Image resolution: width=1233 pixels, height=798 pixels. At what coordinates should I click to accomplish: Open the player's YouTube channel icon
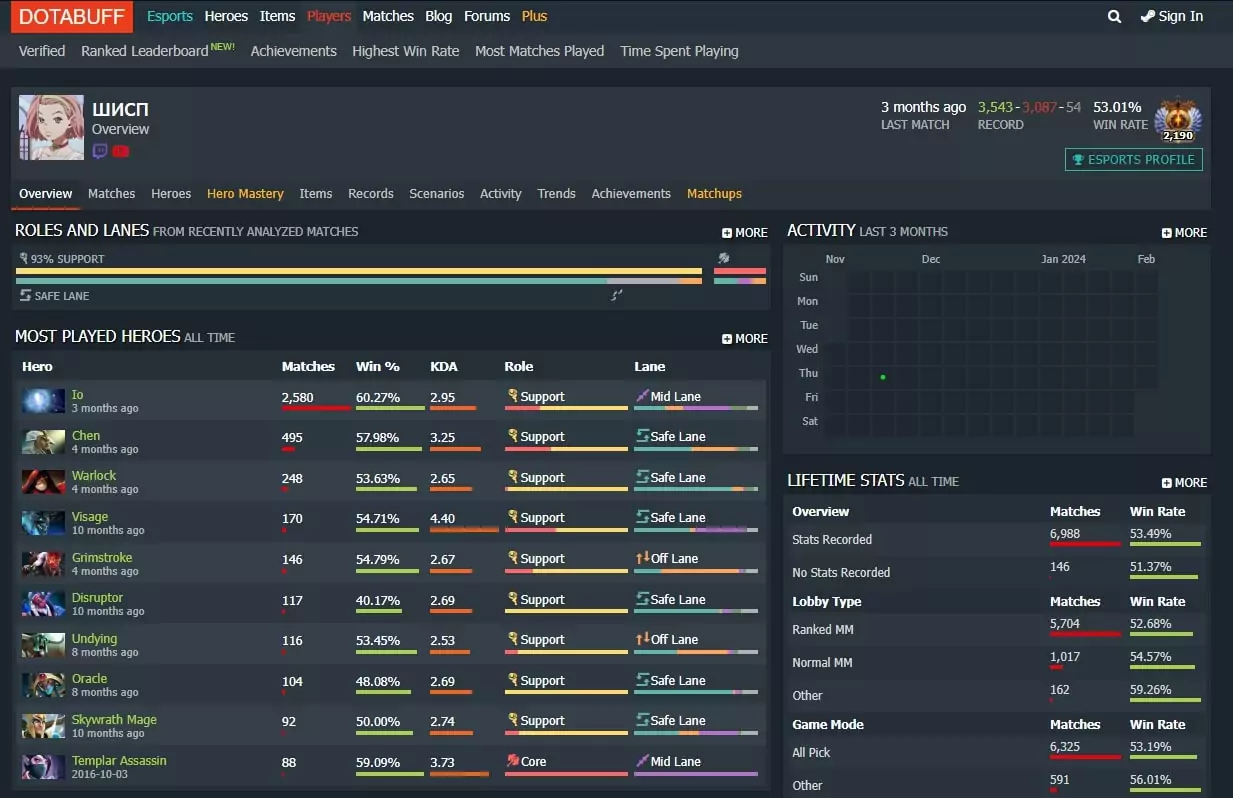tap(121, 151)
